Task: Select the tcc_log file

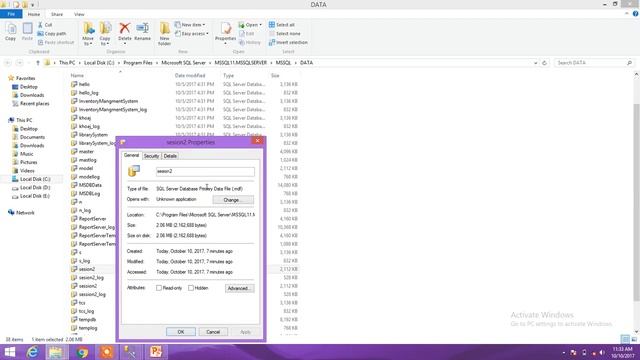Action: point(86,311)
